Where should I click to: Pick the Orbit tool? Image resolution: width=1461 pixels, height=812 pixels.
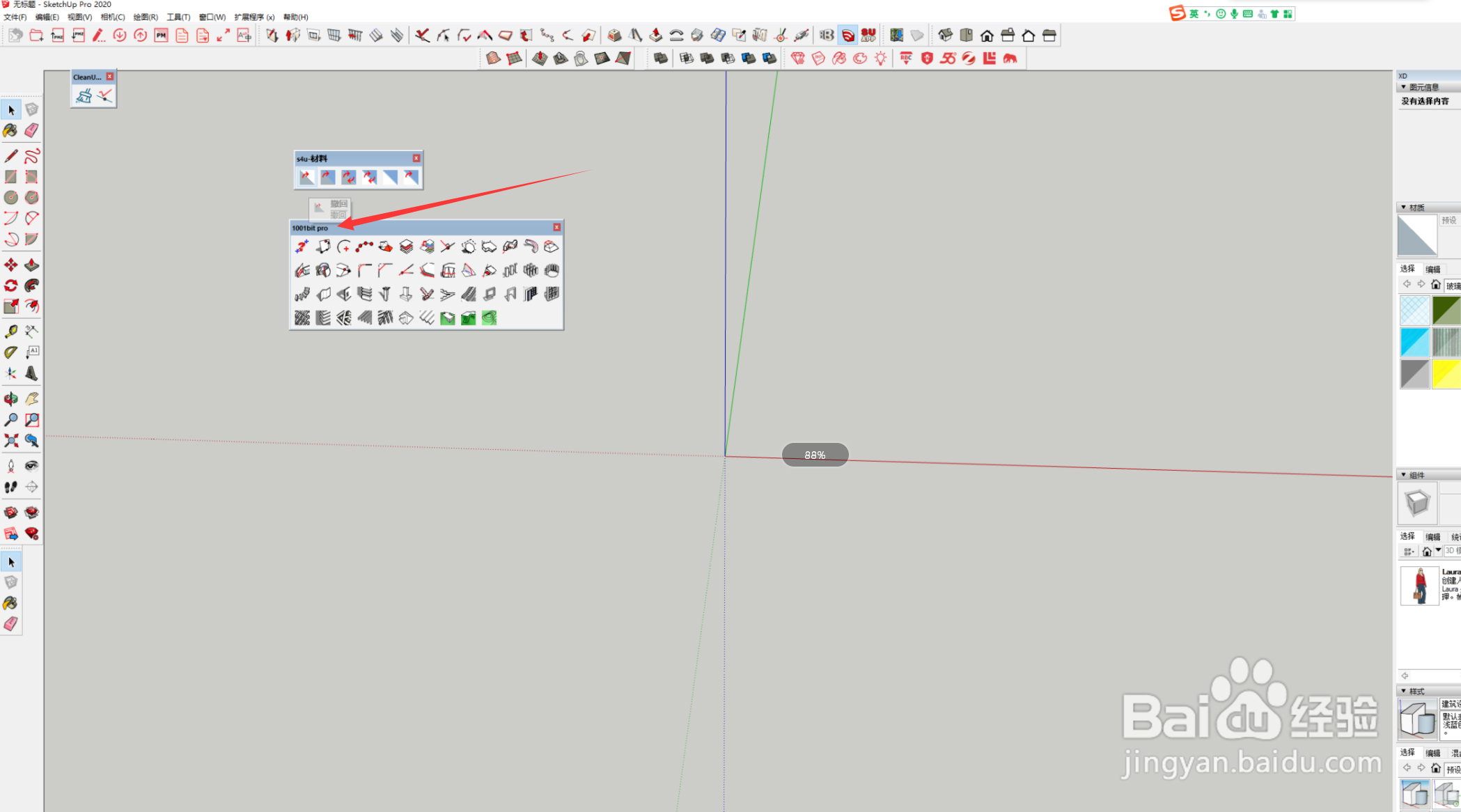coord(10,399)
